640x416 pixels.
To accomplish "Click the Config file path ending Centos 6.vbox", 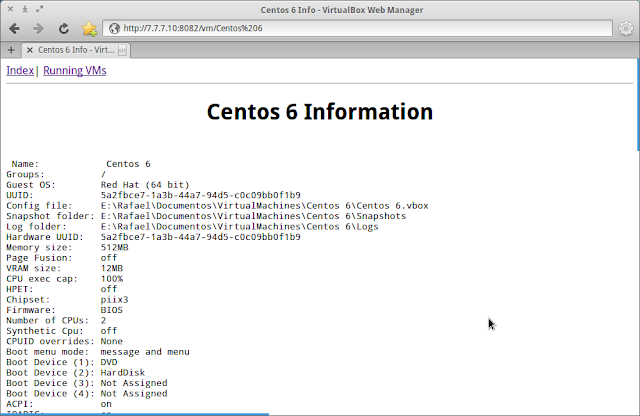I will click(x=264, y=206).
